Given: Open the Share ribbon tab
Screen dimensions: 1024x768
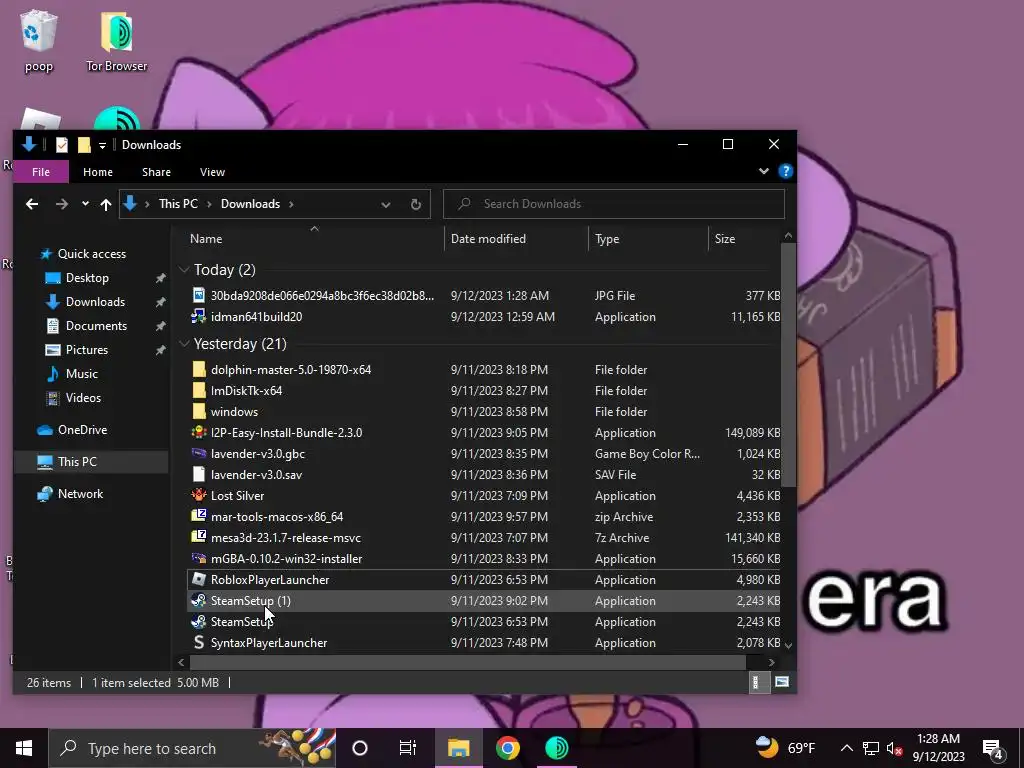Looking at the screenshot, I should [157, 172].
